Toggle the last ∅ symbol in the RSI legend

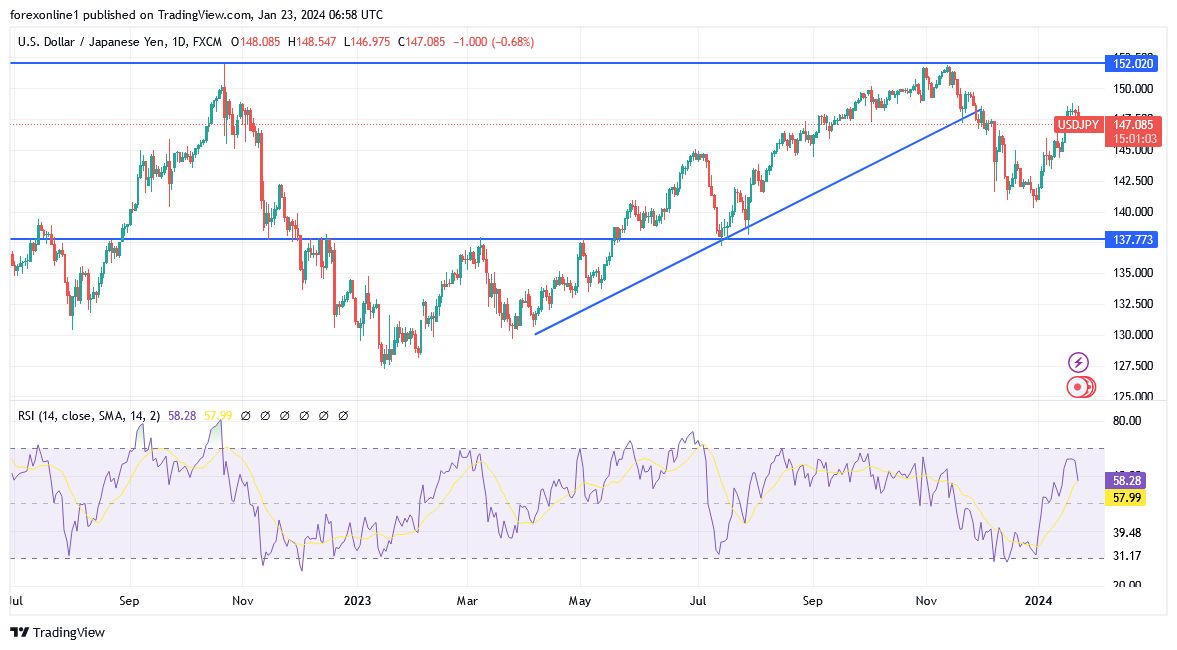coord(343,414)
